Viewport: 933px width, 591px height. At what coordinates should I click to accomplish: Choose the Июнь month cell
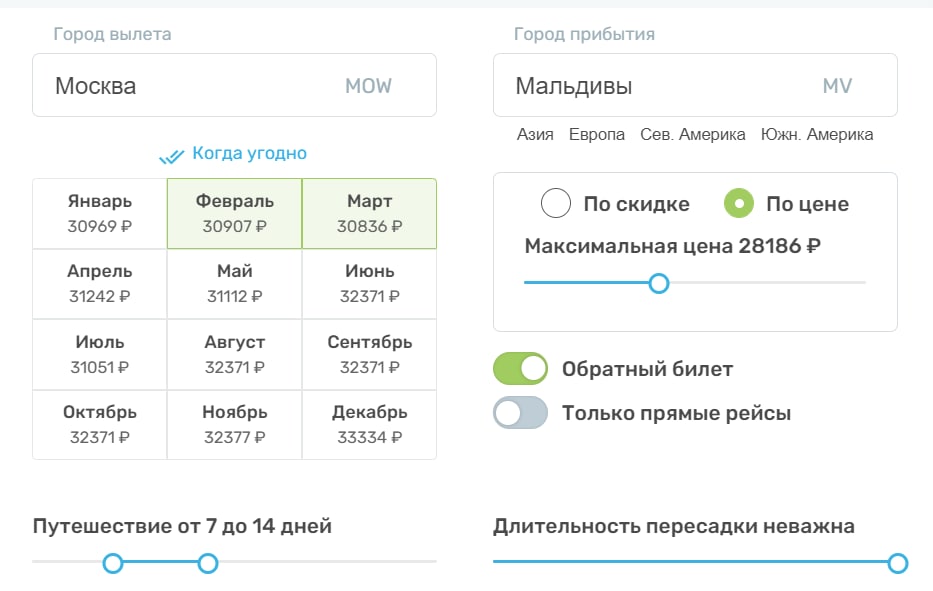(369, 283)
